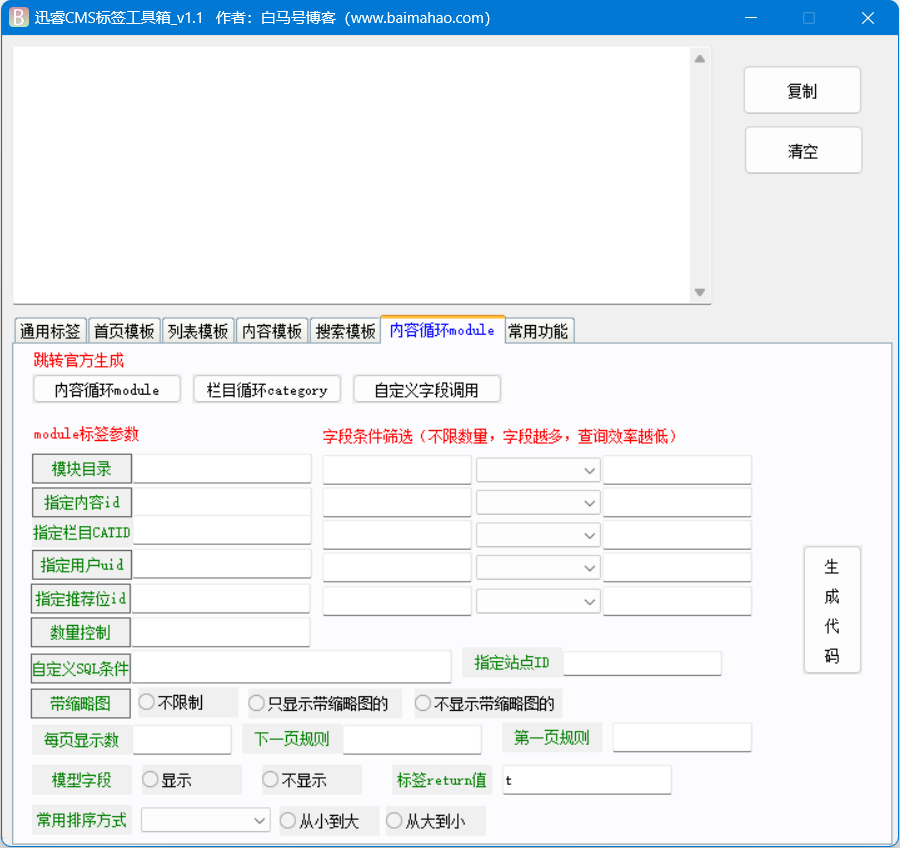This screenshot has width=900, height=848.
Task: Focus the 指定栏目CATID input field
Action: click(222, 530)
